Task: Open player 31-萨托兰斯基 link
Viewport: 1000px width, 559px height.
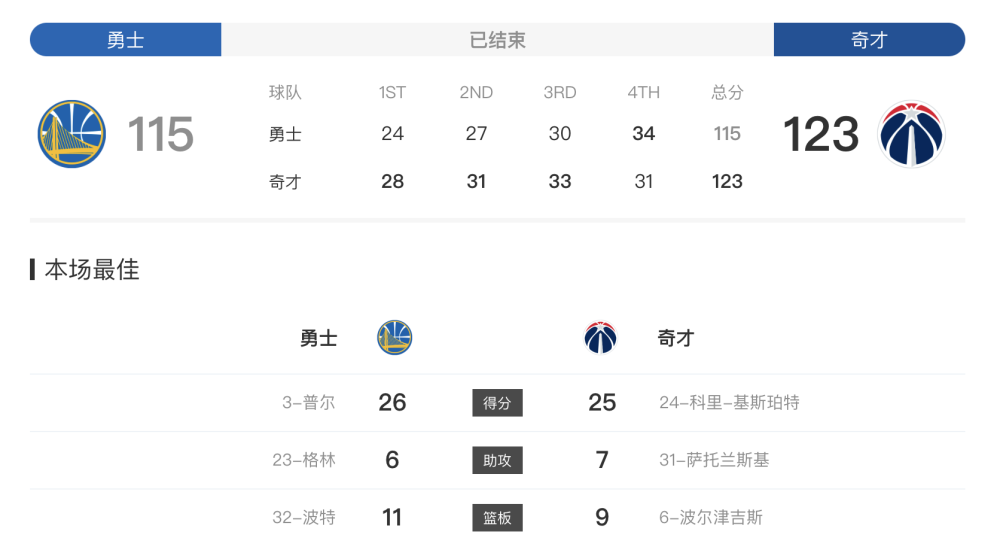Action: point(714,460)
